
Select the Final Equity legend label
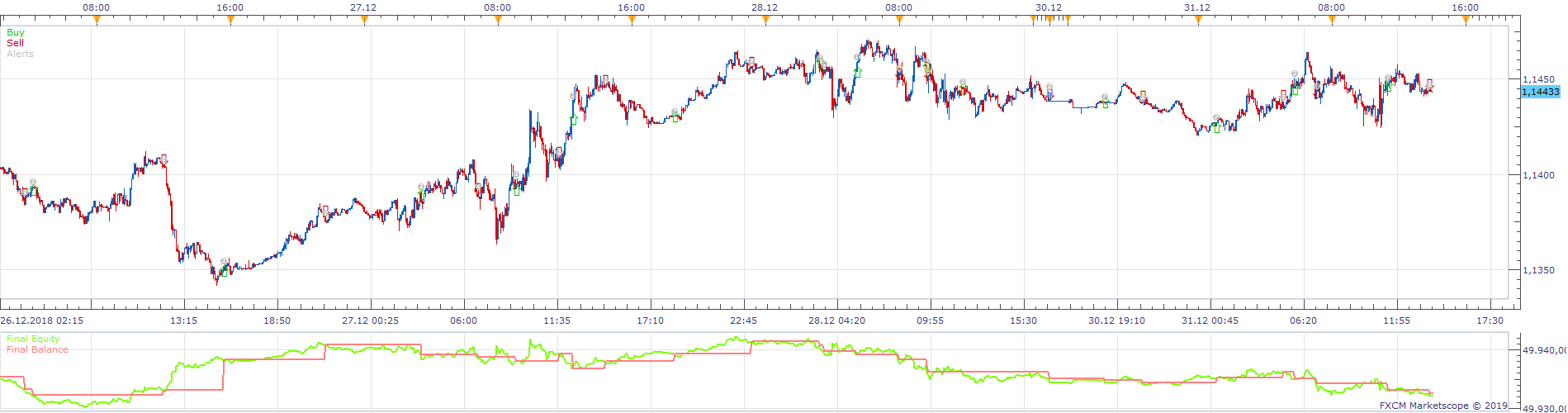33,339
